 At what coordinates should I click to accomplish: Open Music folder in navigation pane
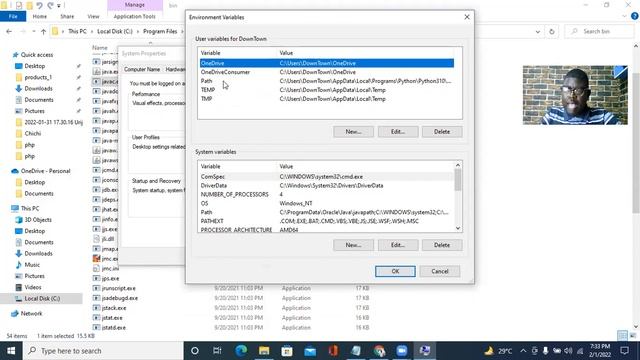tap(32, 265)
